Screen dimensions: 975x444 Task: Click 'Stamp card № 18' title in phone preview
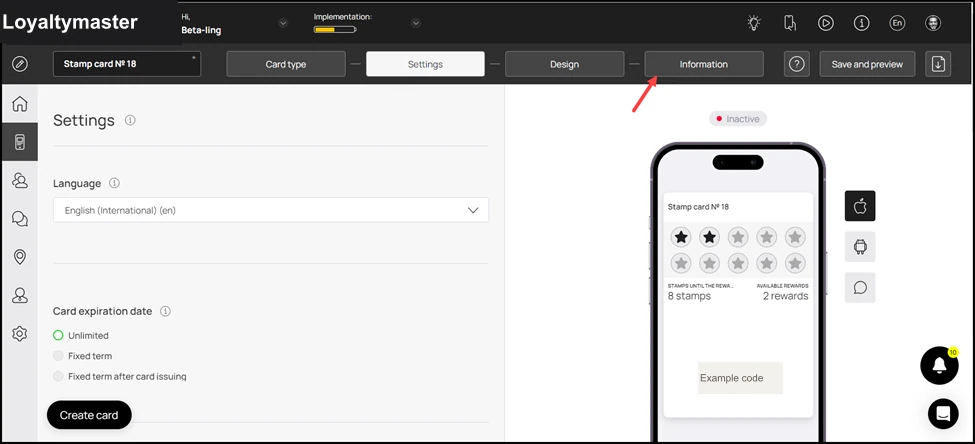pyautogui.click(x=698, y=206)
